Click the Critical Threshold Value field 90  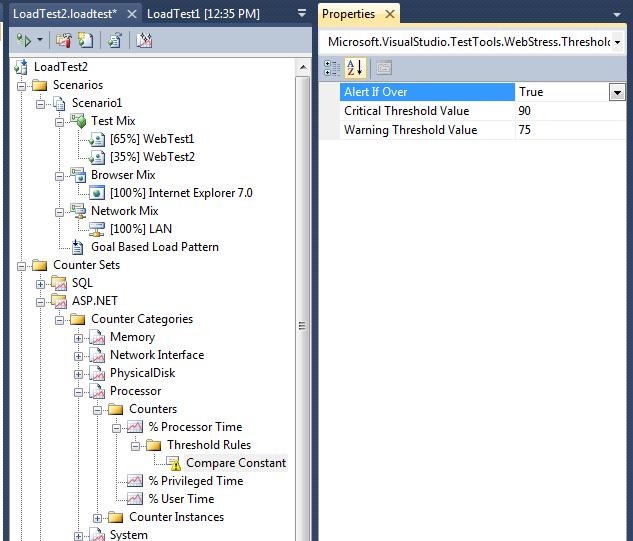[x=570, y=111]
